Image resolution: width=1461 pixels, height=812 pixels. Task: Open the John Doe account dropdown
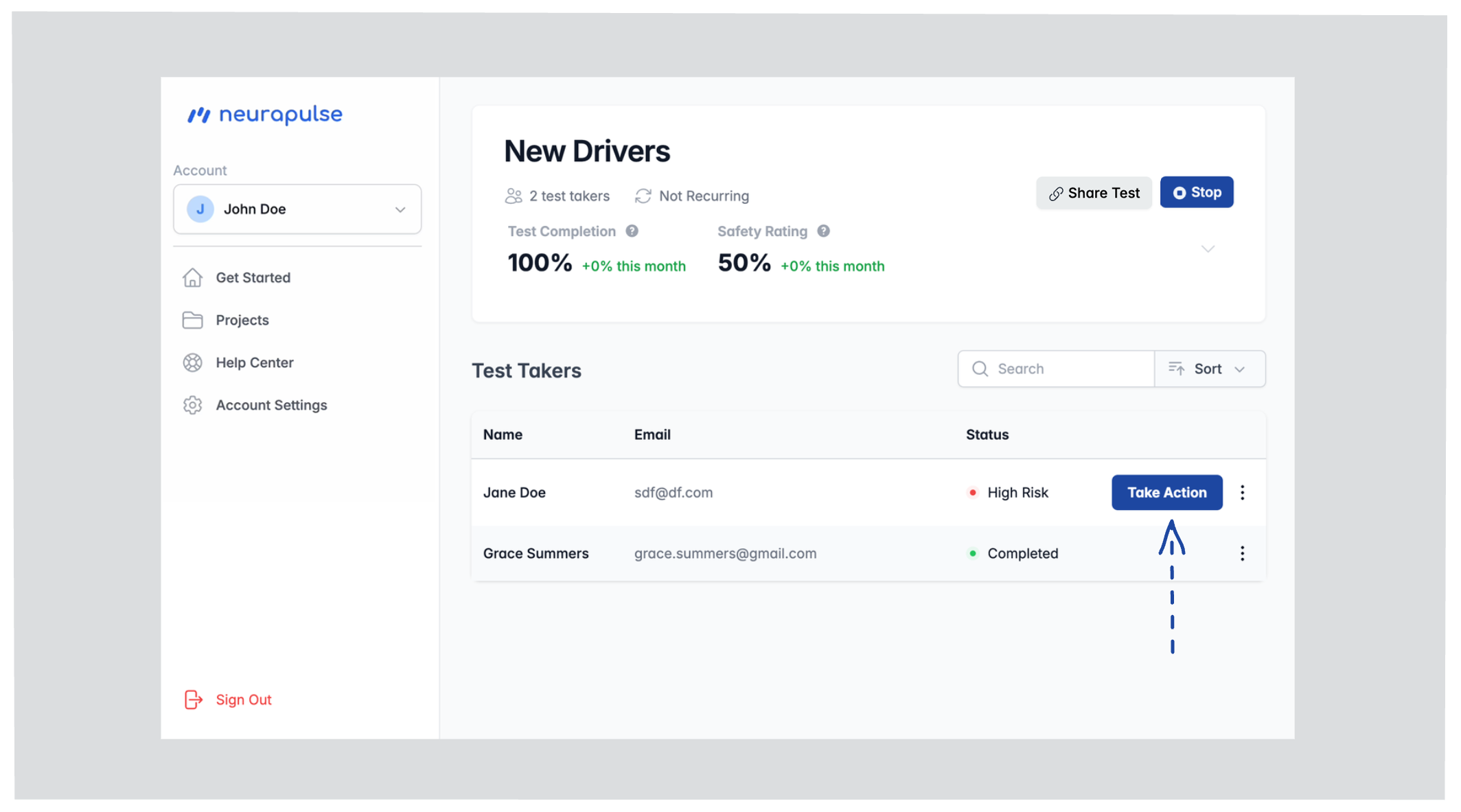[400, 209]
